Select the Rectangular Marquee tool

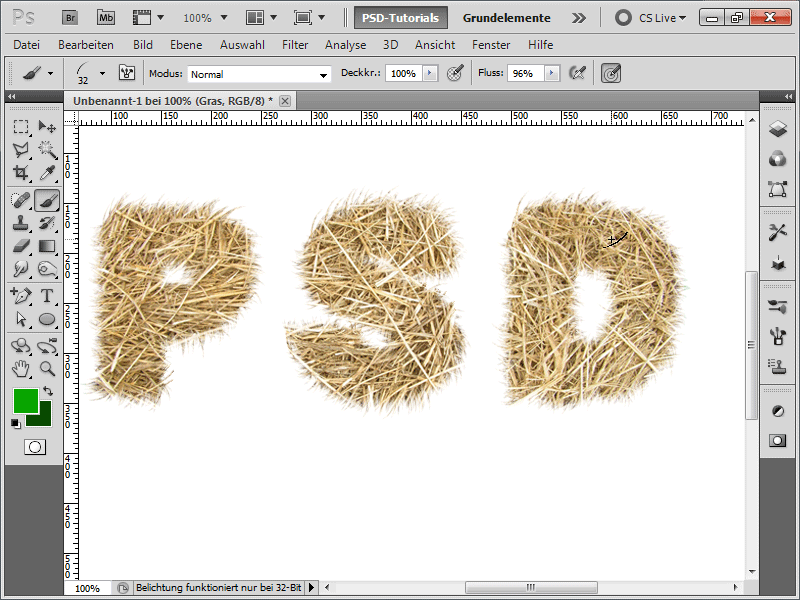21,126
